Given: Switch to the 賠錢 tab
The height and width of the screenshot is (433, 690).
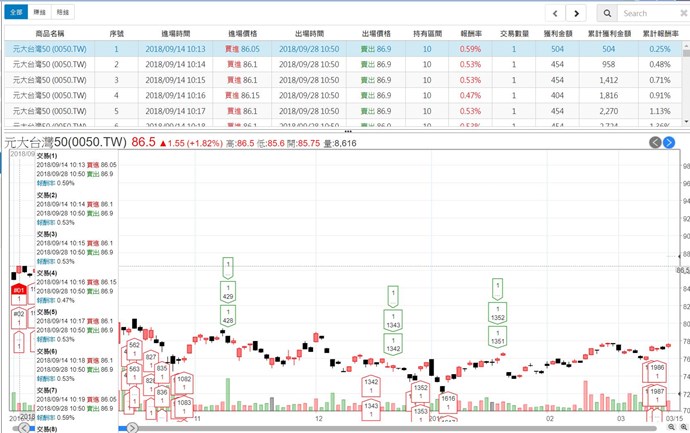Looking at the screenshot, I should point(64,13).
